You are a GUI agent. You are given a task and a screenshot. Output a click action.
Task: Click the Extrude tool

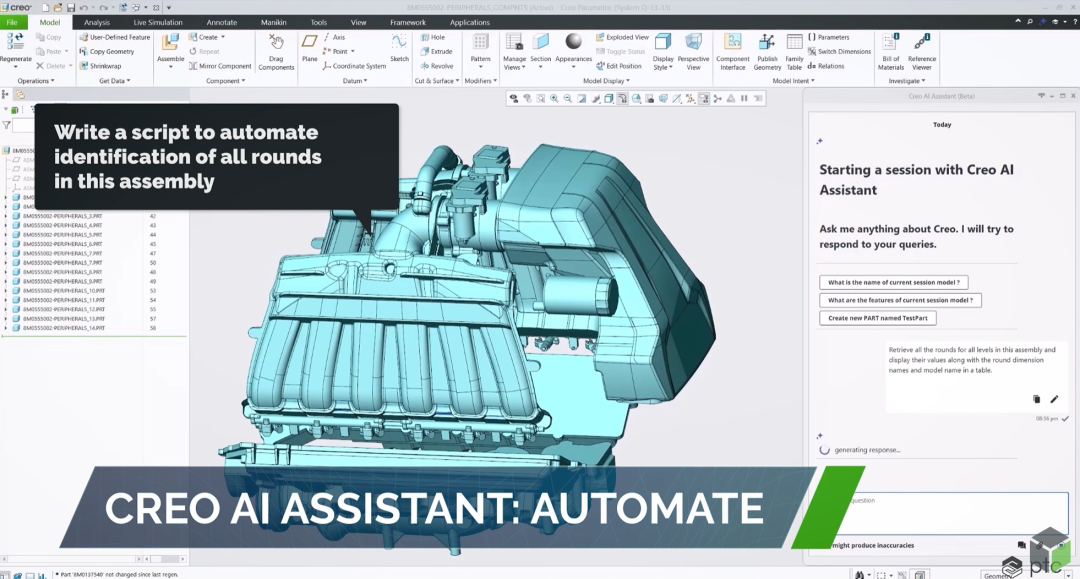[436, 52]
